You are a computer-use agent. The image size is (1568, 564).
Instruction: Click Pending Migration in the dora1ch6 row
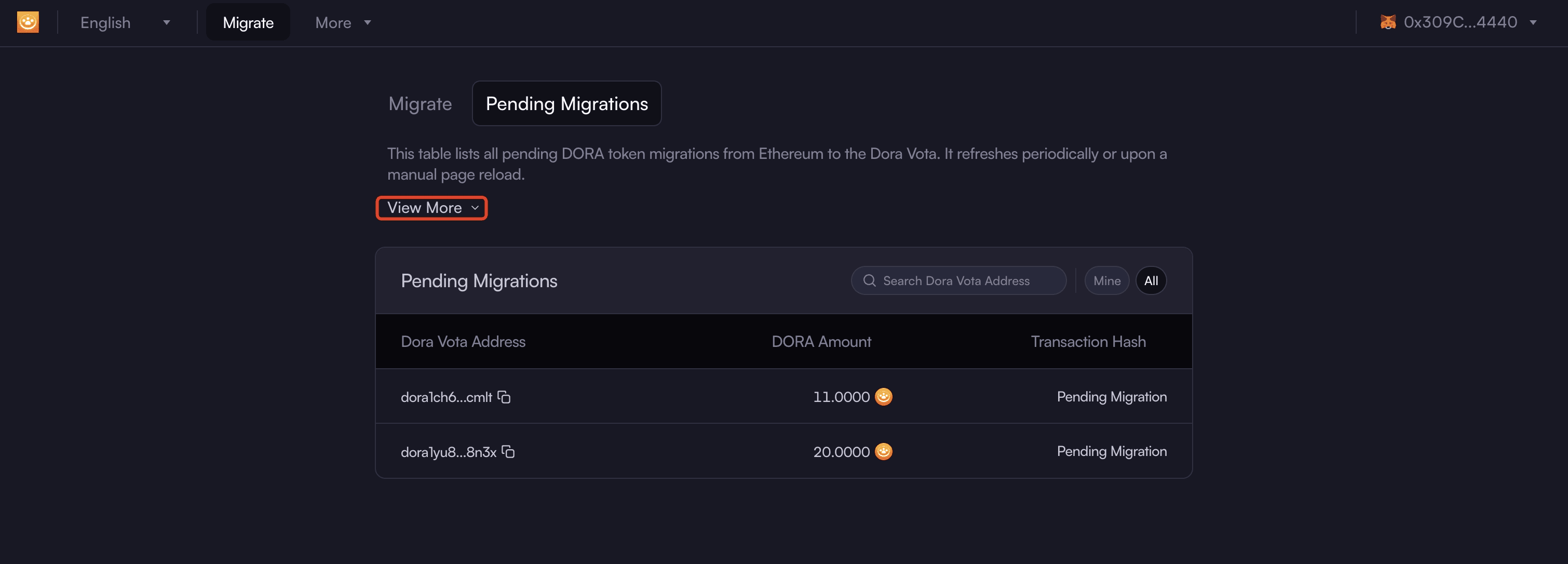[1112, 396]
